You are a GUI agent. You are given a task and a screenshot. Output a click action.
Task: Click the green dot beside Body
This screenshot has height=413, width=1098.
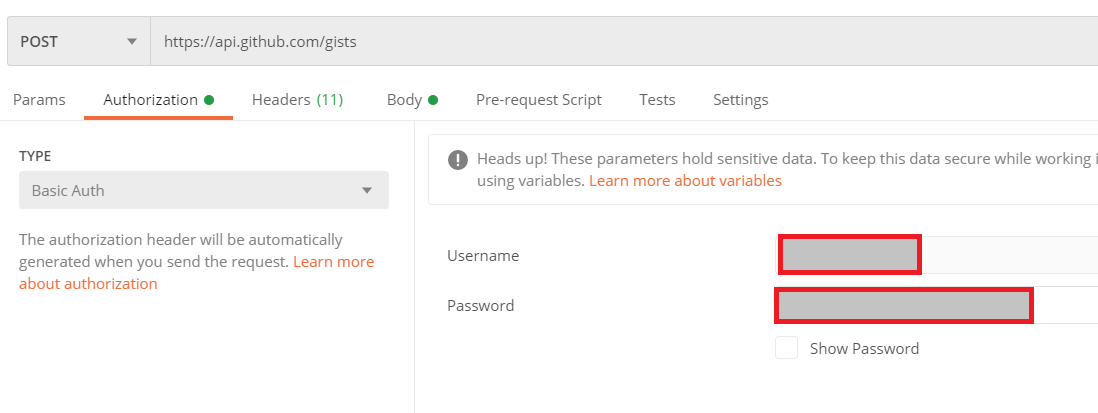point(433,100)
